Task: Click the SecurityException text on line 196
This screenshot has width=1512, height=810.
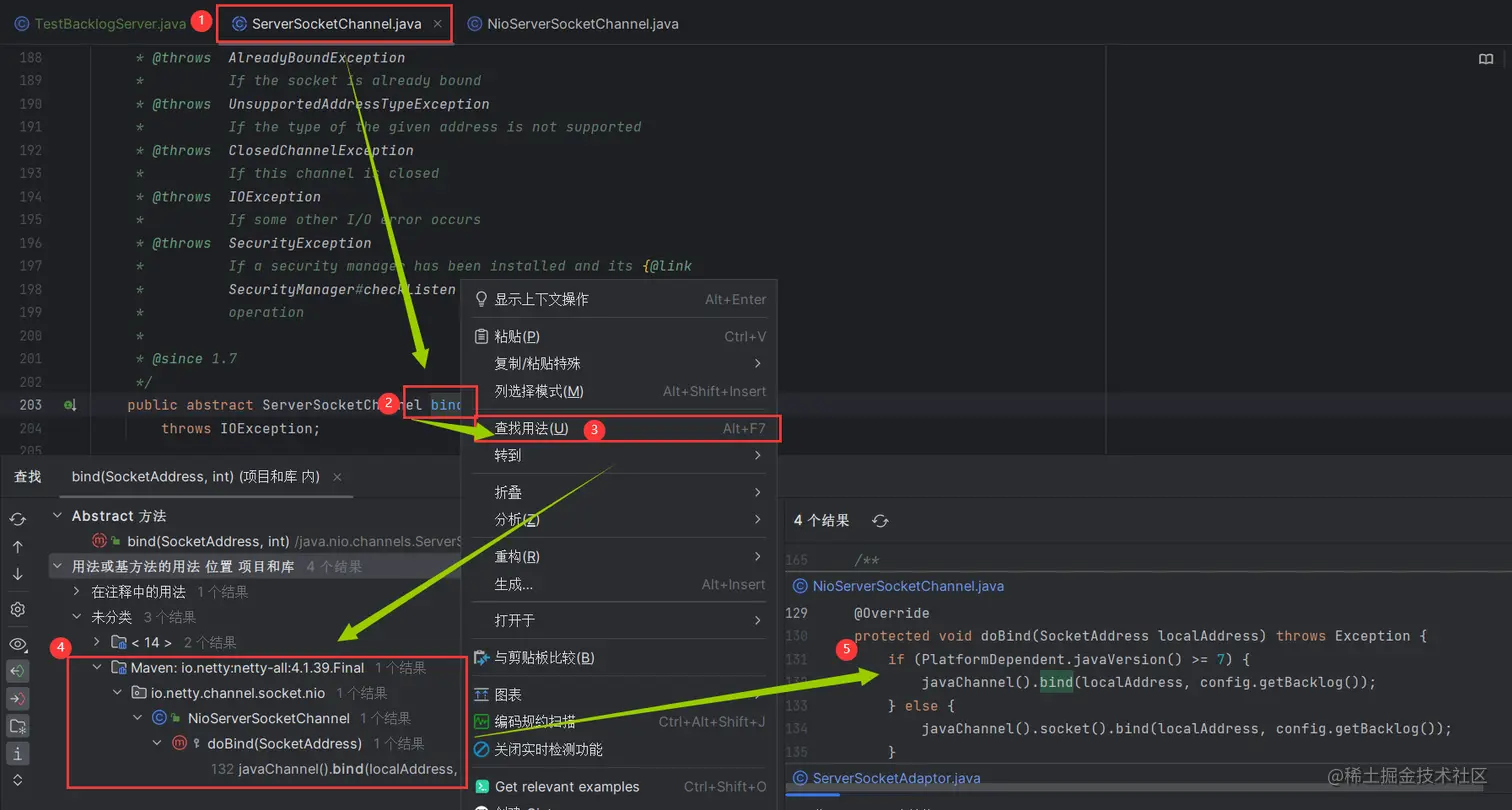Action: point(300,243)
